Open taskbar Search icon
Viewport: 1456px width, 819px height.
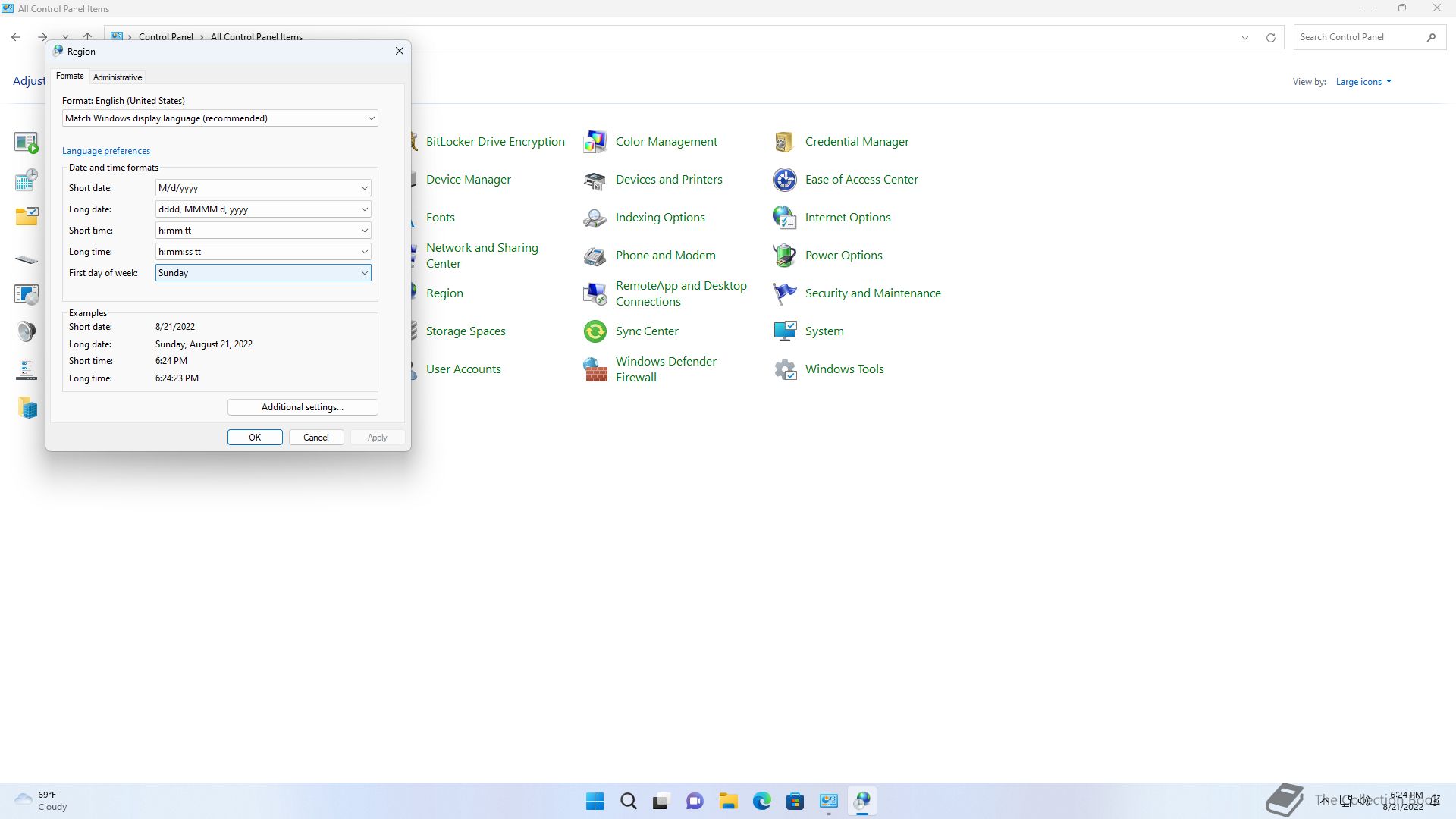click(x=629, y=801)
